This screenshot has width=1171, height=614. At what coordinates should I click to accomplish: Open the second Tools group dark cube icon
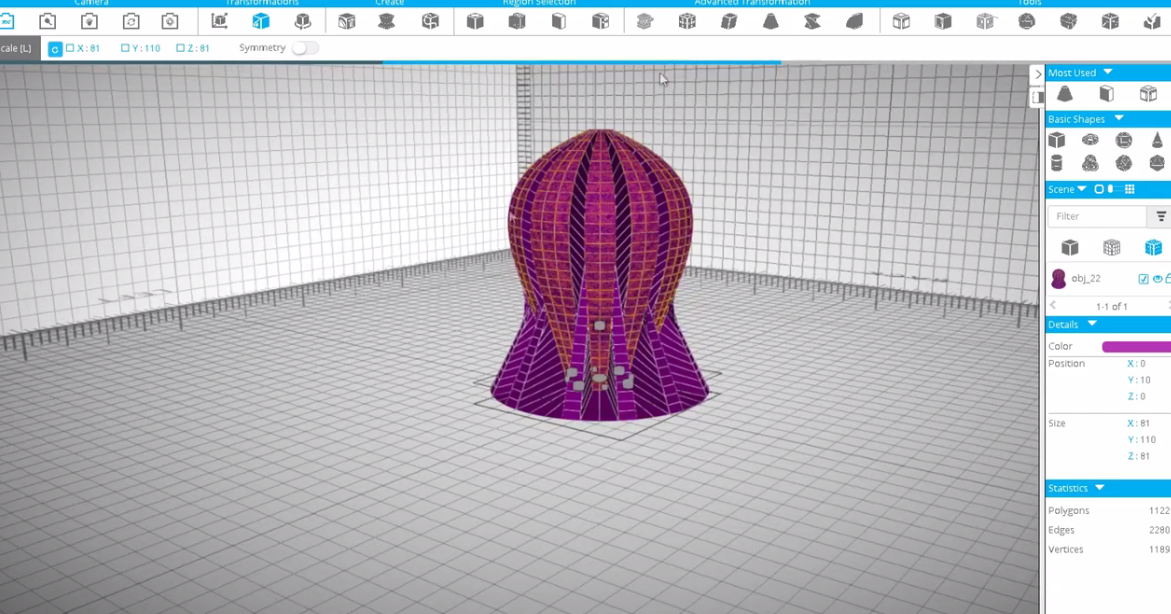point(943,21)
